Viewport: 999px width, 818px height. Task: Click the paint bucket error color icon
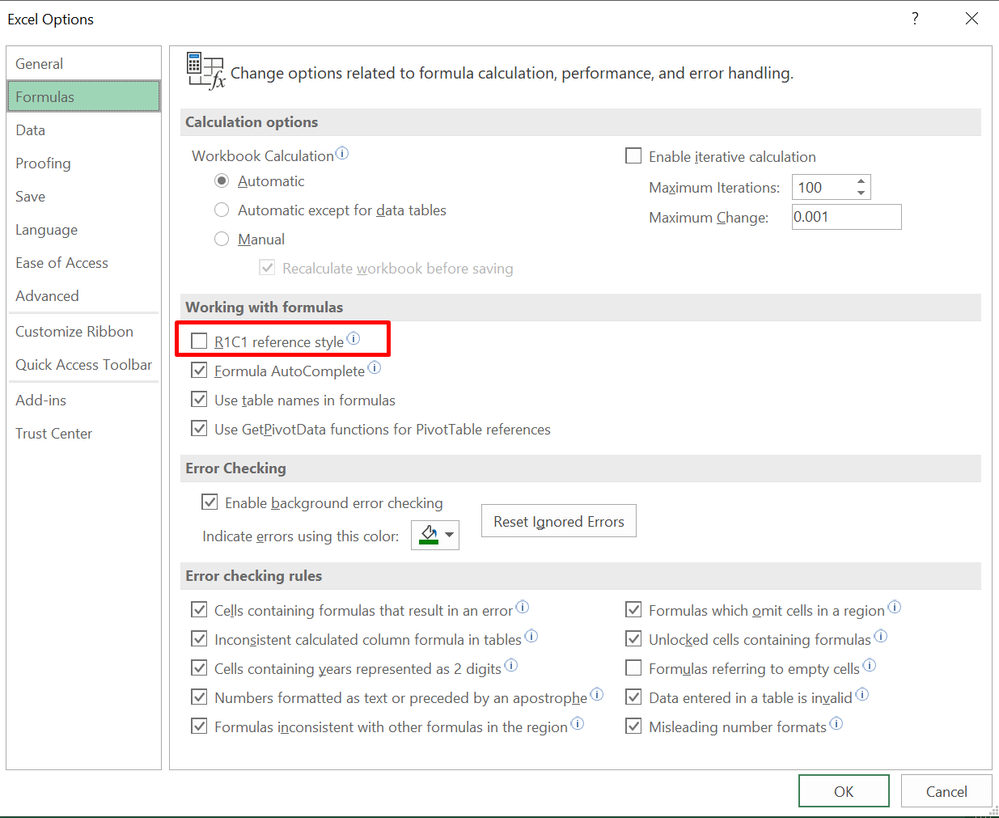pyautogui.click(x=429, y=535)
